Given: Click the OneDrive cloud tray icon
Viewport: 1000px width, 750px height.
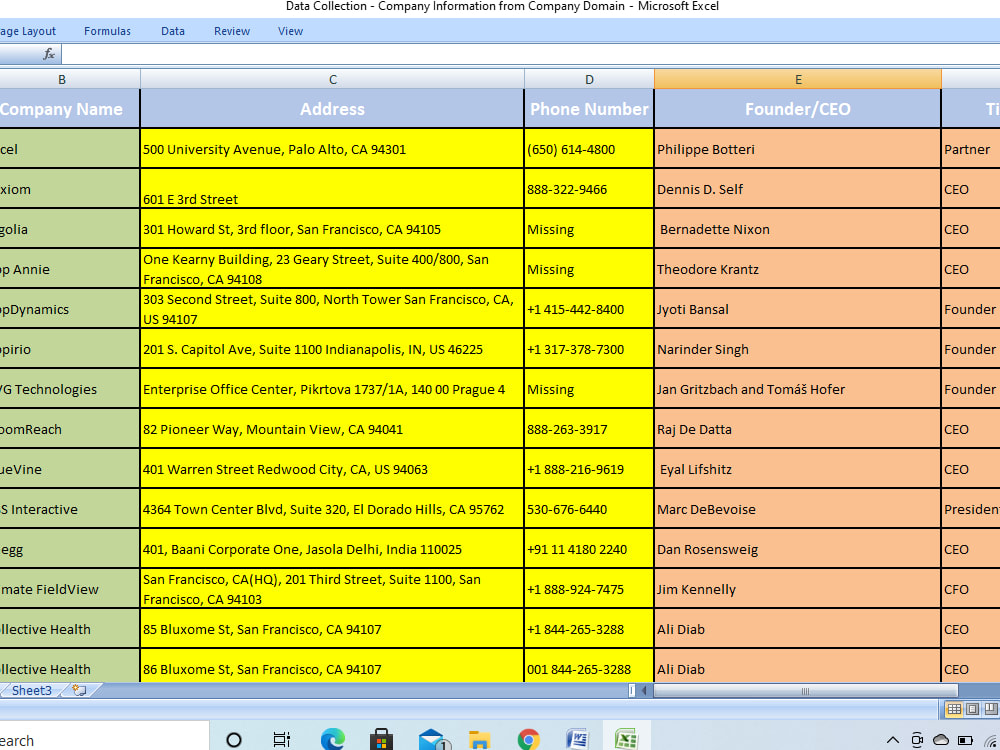Looking at the screenshot, I should click(x=941, y=740).
